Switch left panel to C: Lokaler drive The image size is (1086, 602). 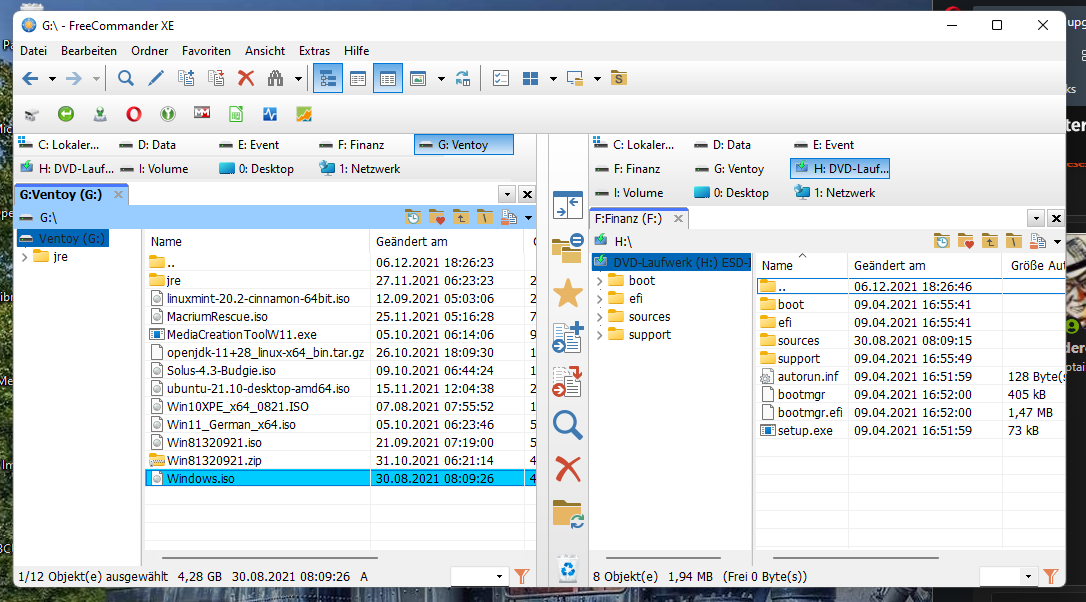60,145
